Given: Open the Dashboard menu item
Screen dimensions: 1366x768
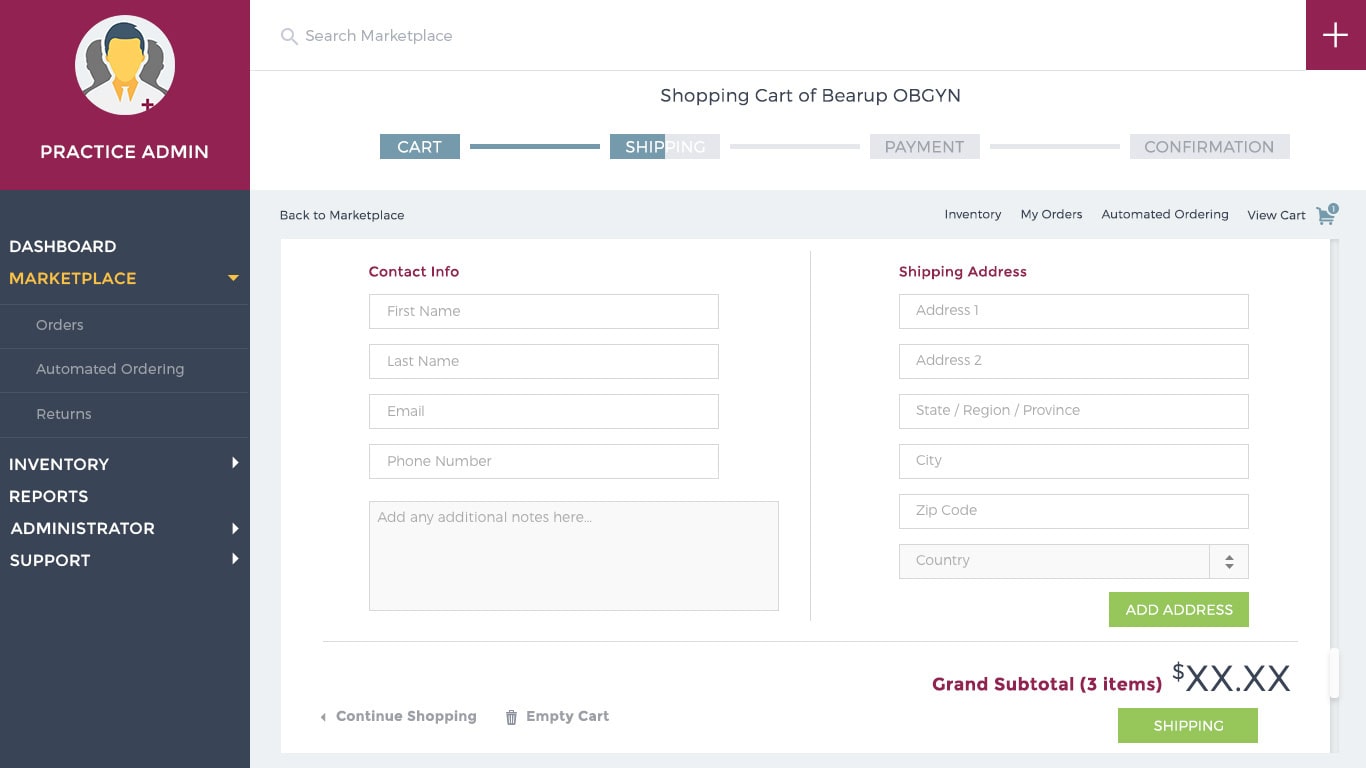Looking at the screenshot, I should pyautogui.click(x=62, y=246).
